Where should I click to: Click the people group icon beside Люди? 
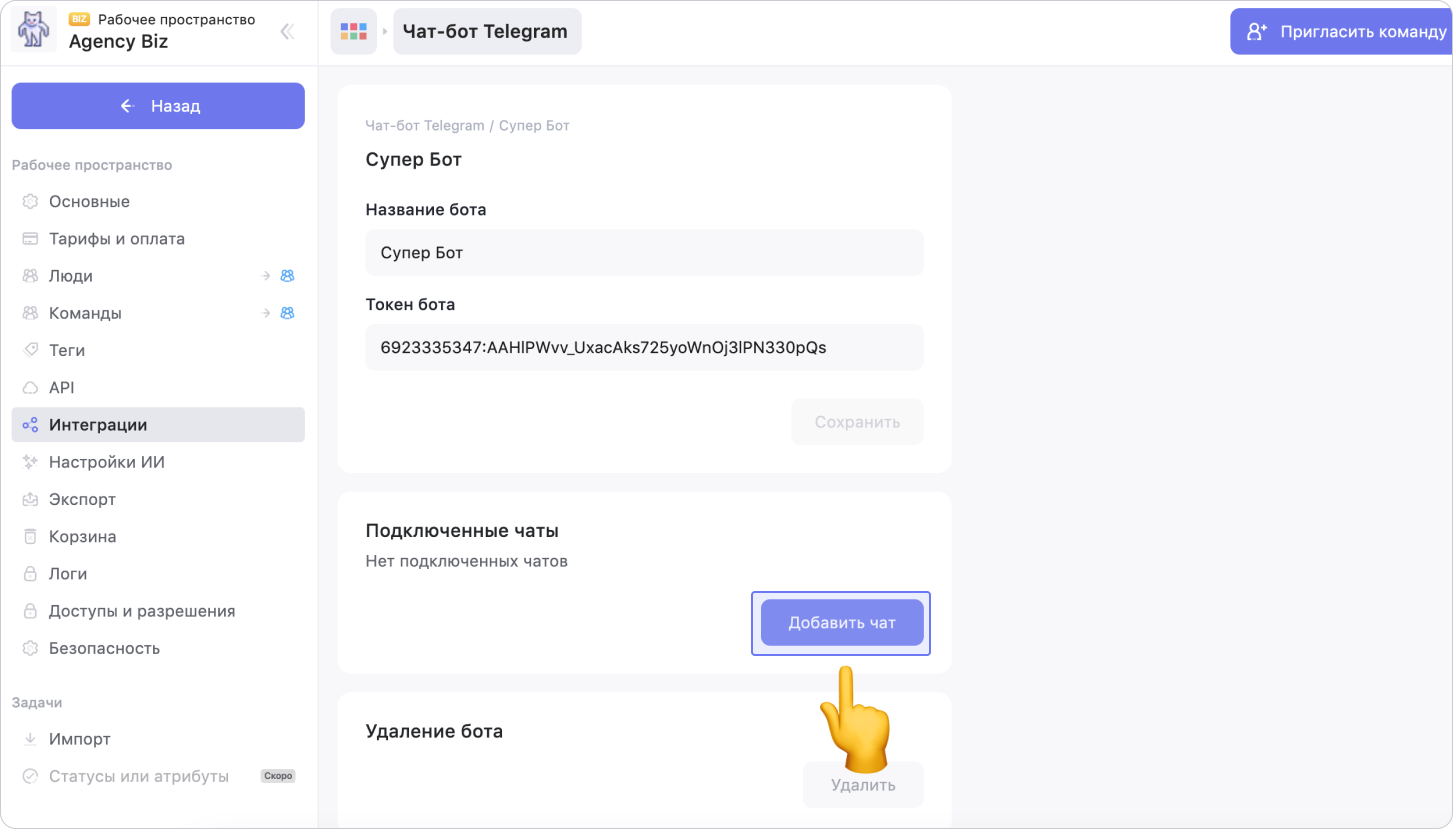[287, 276]
